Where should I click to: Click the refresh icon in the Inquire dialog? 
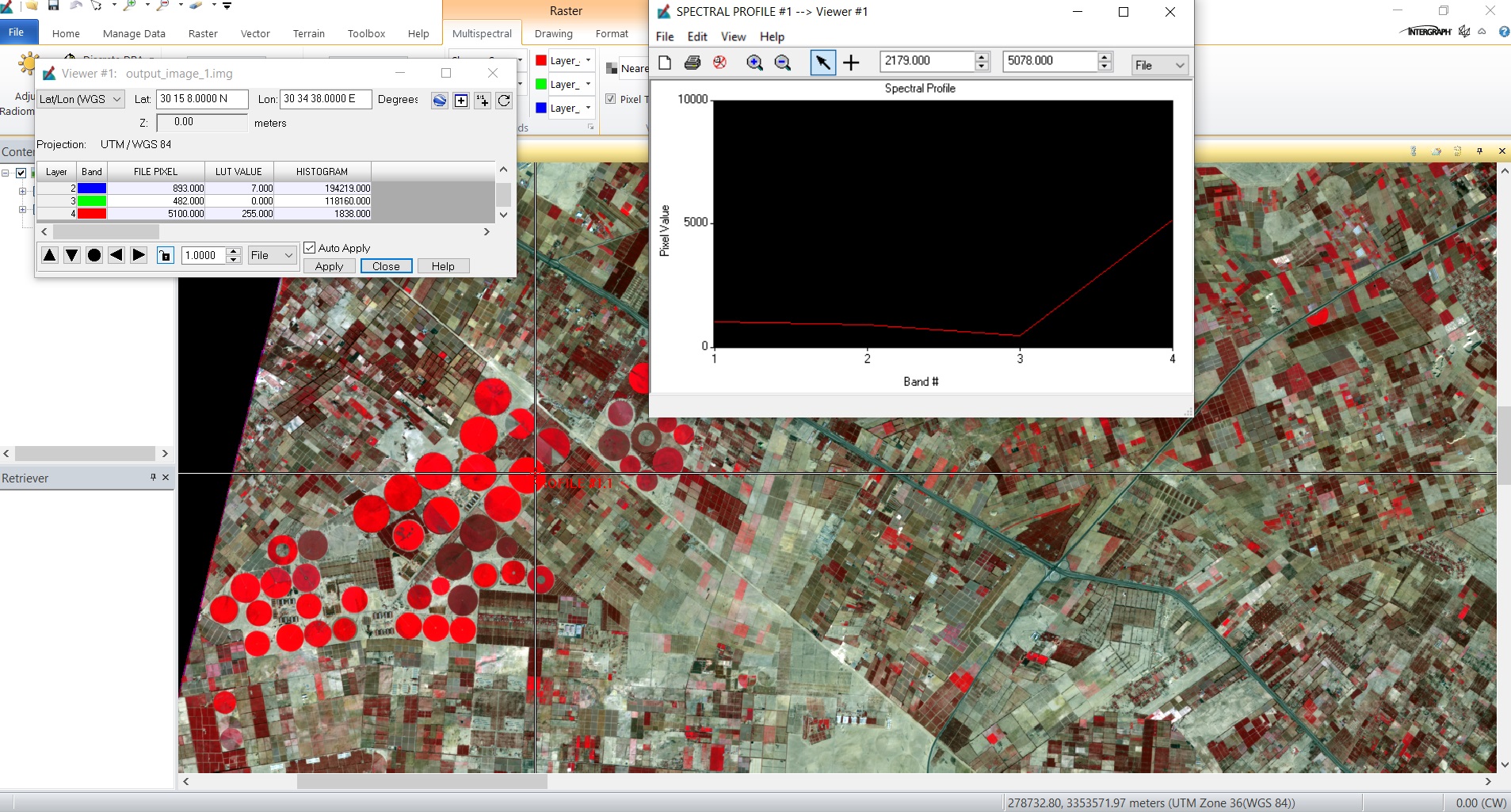[x=505, y=101]
